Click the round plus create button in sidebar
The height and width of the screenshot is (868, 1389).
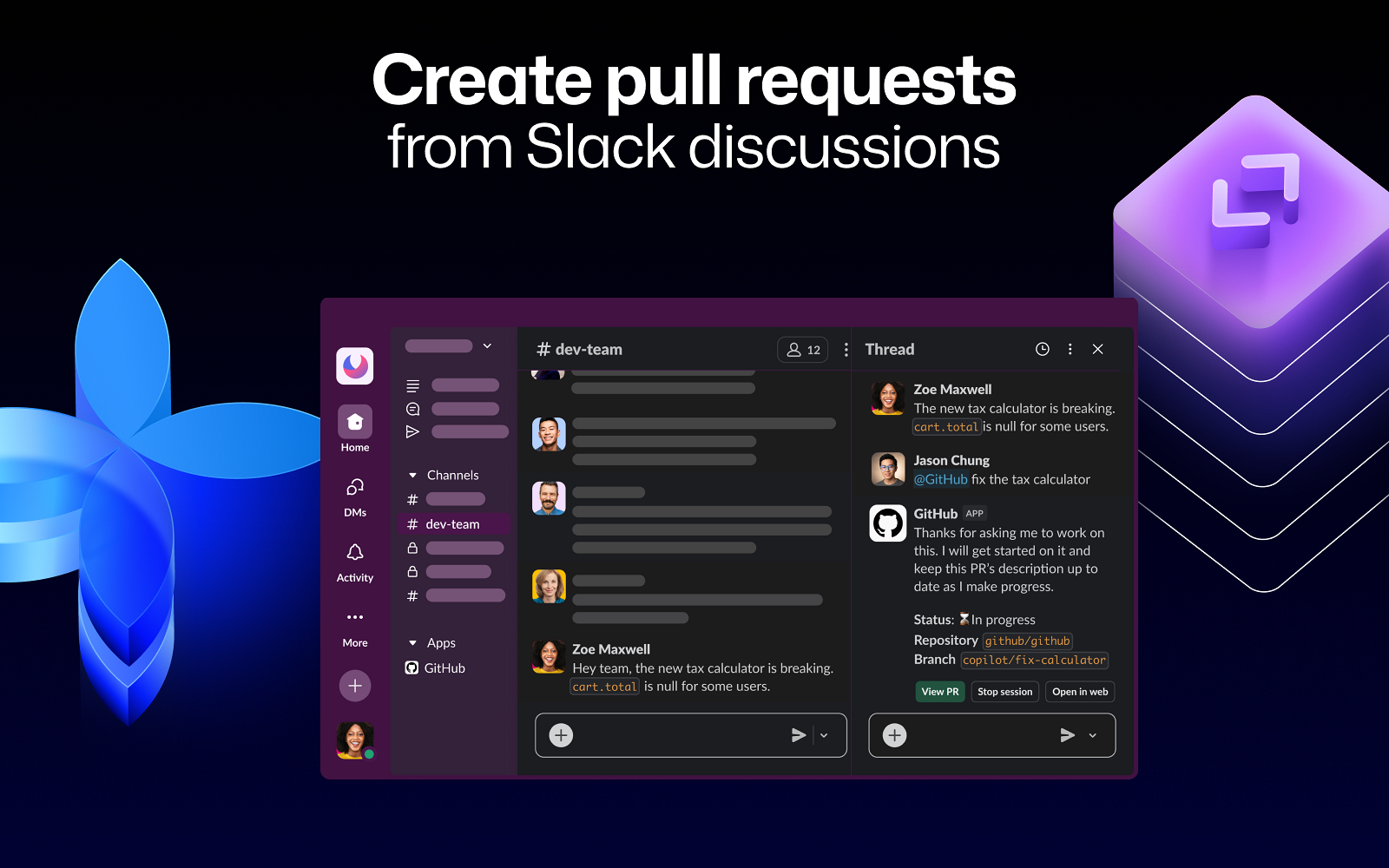point(355,686)
